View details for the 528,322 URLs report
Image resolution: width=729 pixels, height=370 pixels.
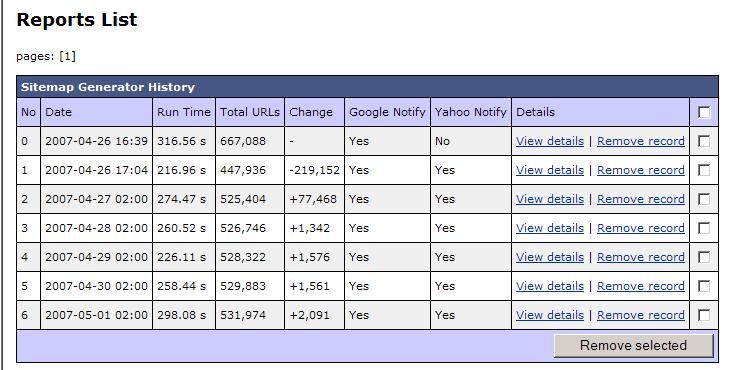point(550,257)
